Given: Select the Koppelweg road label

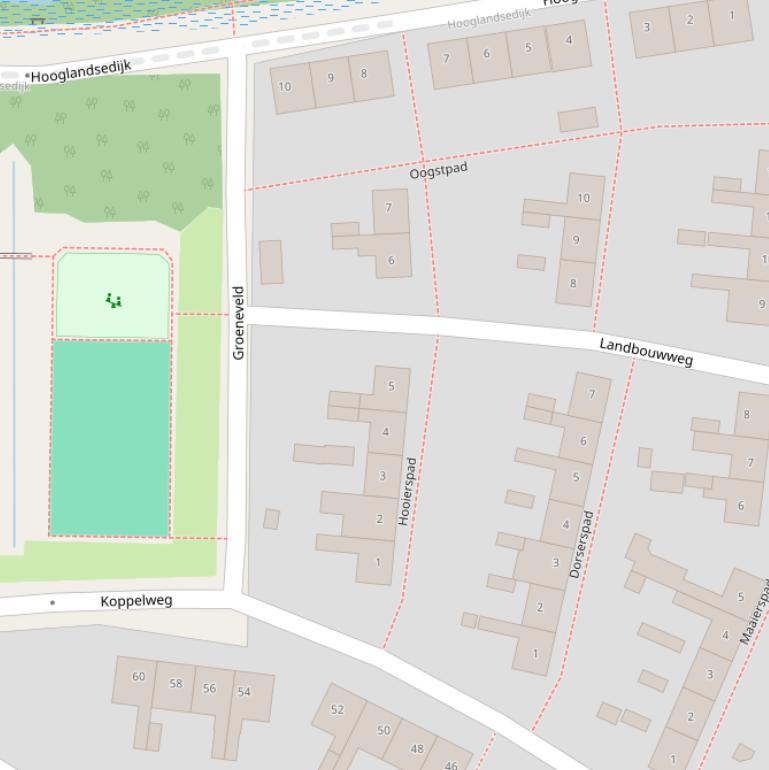Looking at the screenshot, I should tap(136, 601).
